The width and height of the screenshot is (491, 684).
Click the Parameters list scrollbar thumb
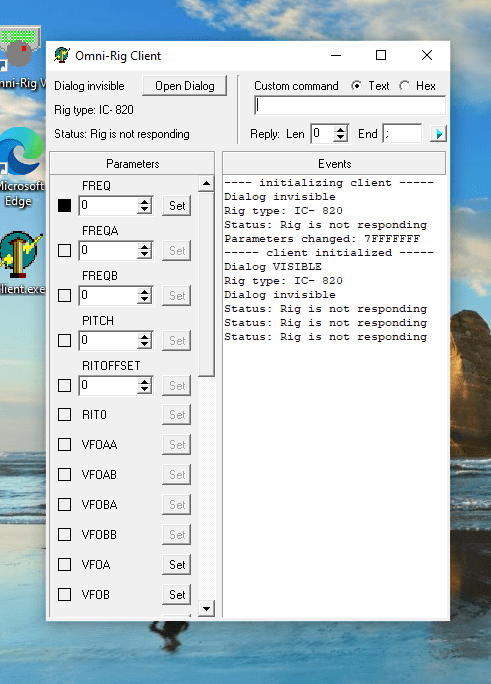206,284
